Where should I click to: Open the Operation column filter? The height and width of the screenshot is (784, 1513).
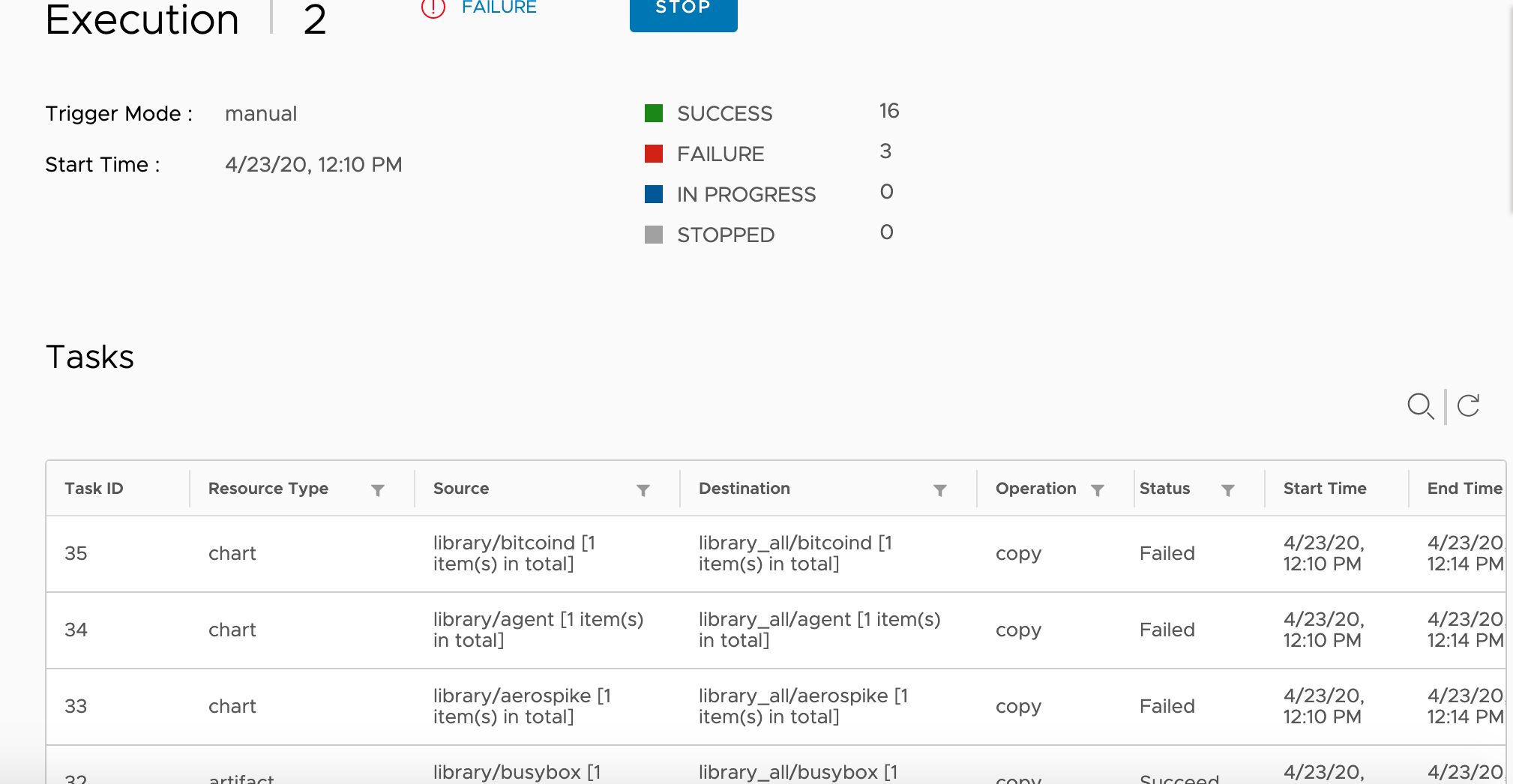pos(1098,490)
